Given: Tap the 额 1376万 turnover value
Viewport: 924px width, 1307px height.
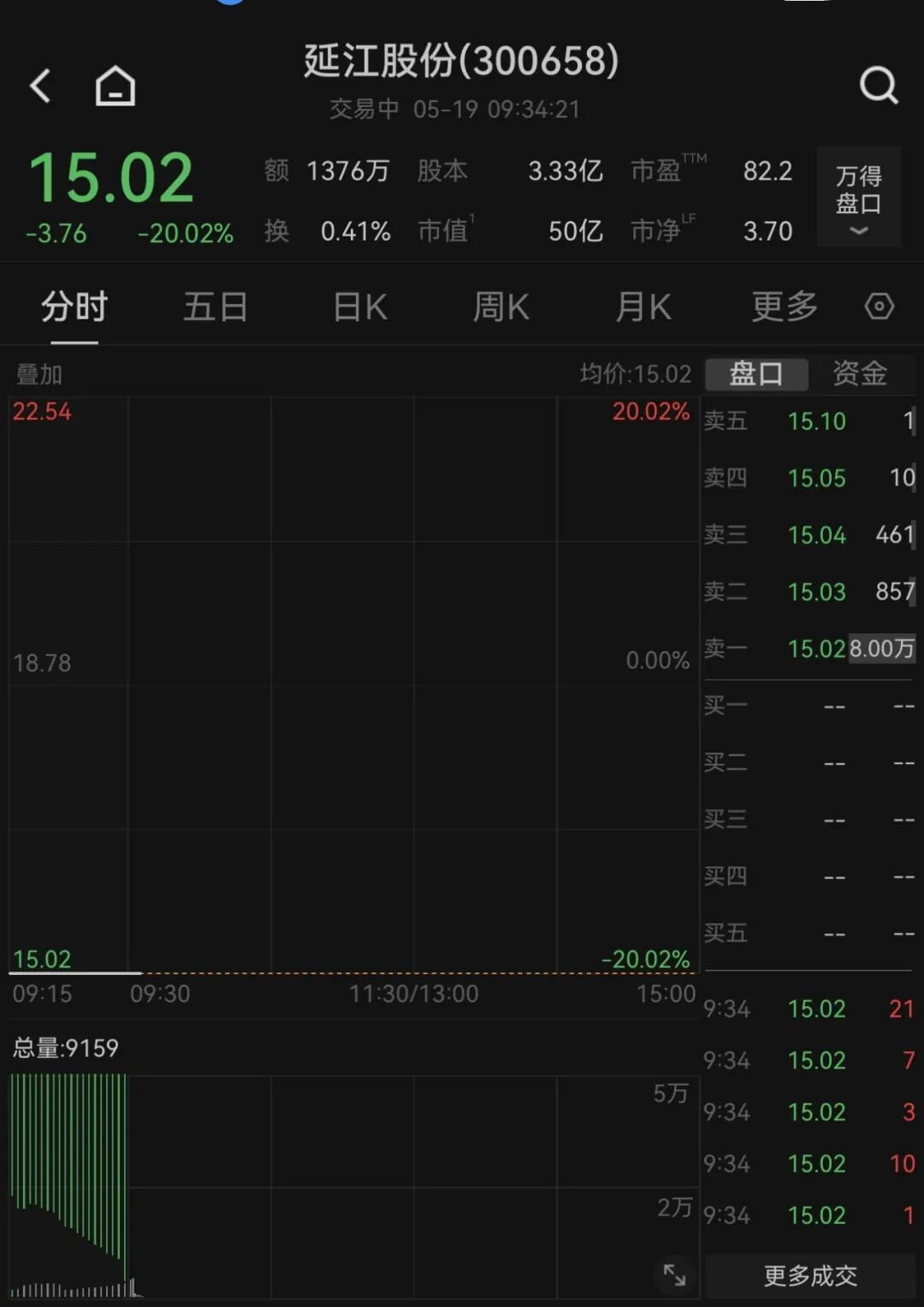Looking at the screenshot, I should click(x=327, y=171).
